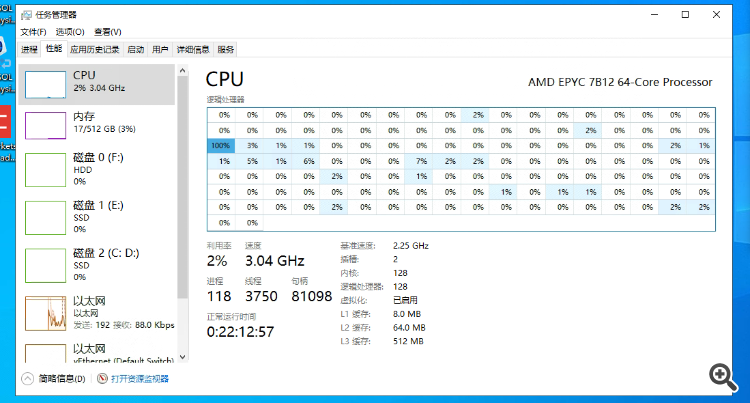Select the CPU performance thumbnail graph

[x=45, y=84]
